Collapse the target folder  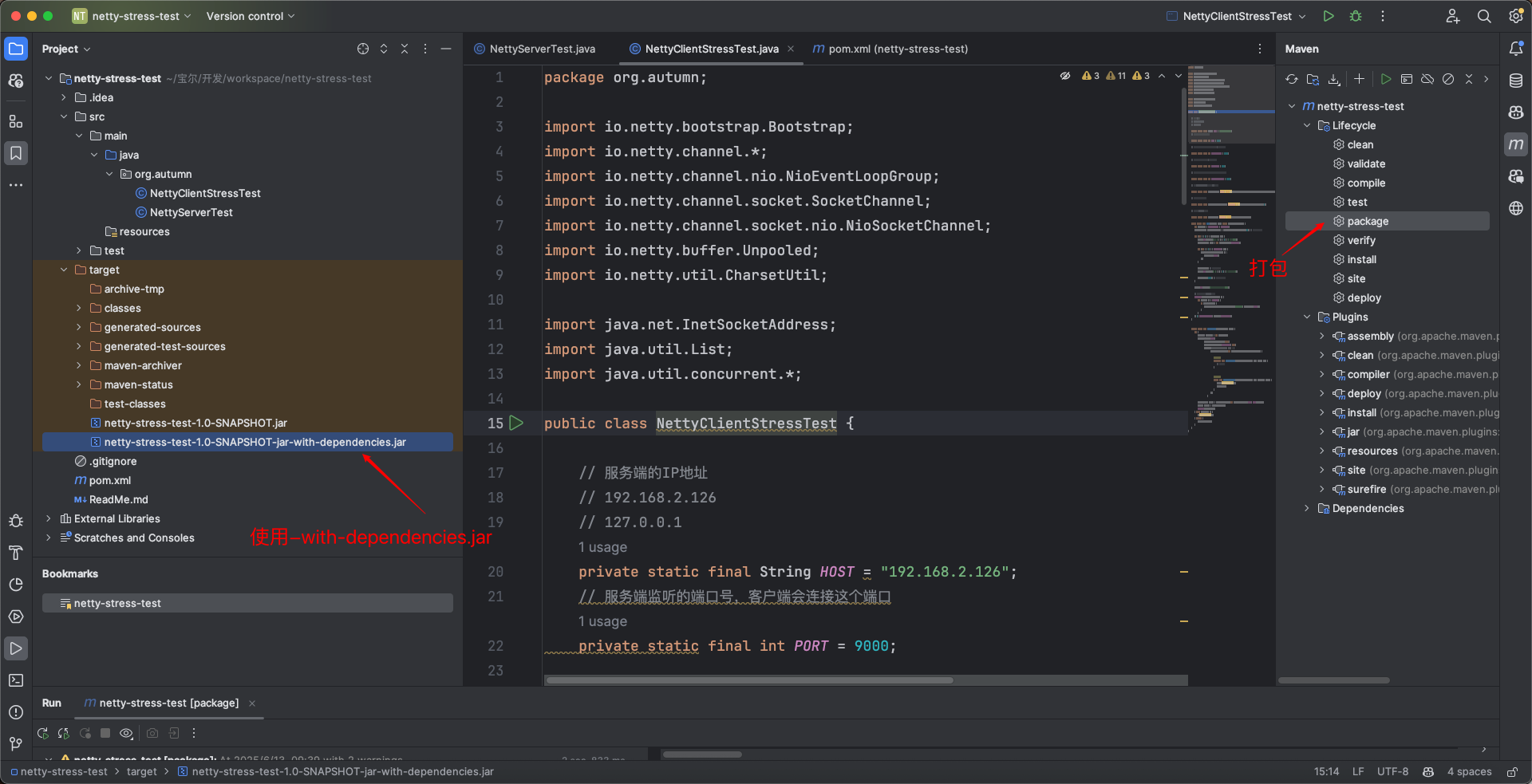[x=64, y=270]
